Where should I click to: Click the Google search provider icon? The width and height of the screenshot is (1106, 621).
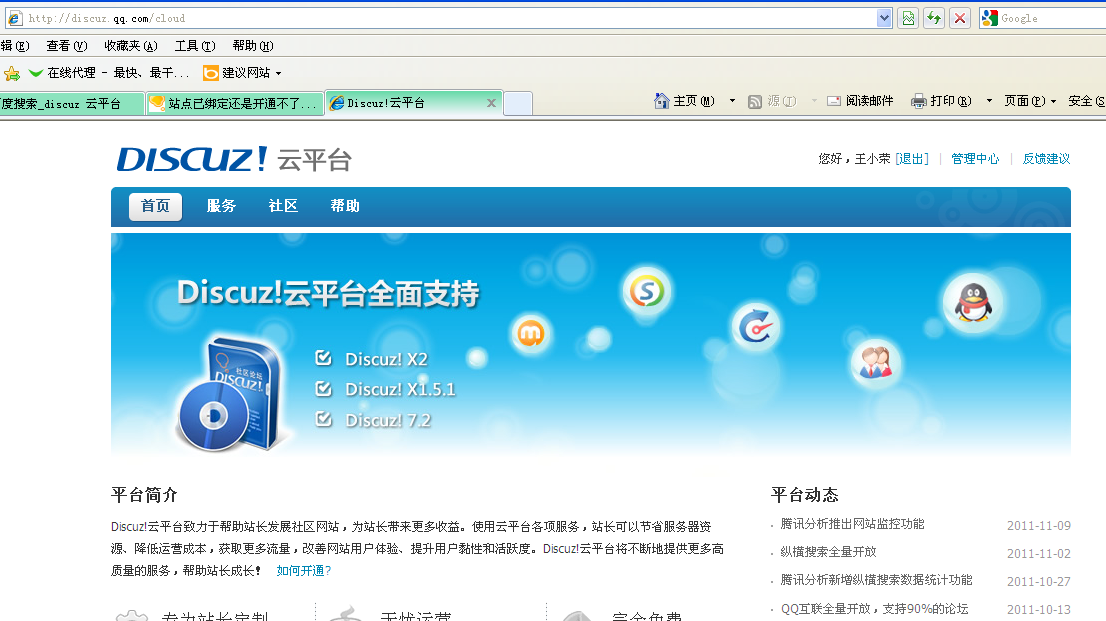click(x=990, y=18)
